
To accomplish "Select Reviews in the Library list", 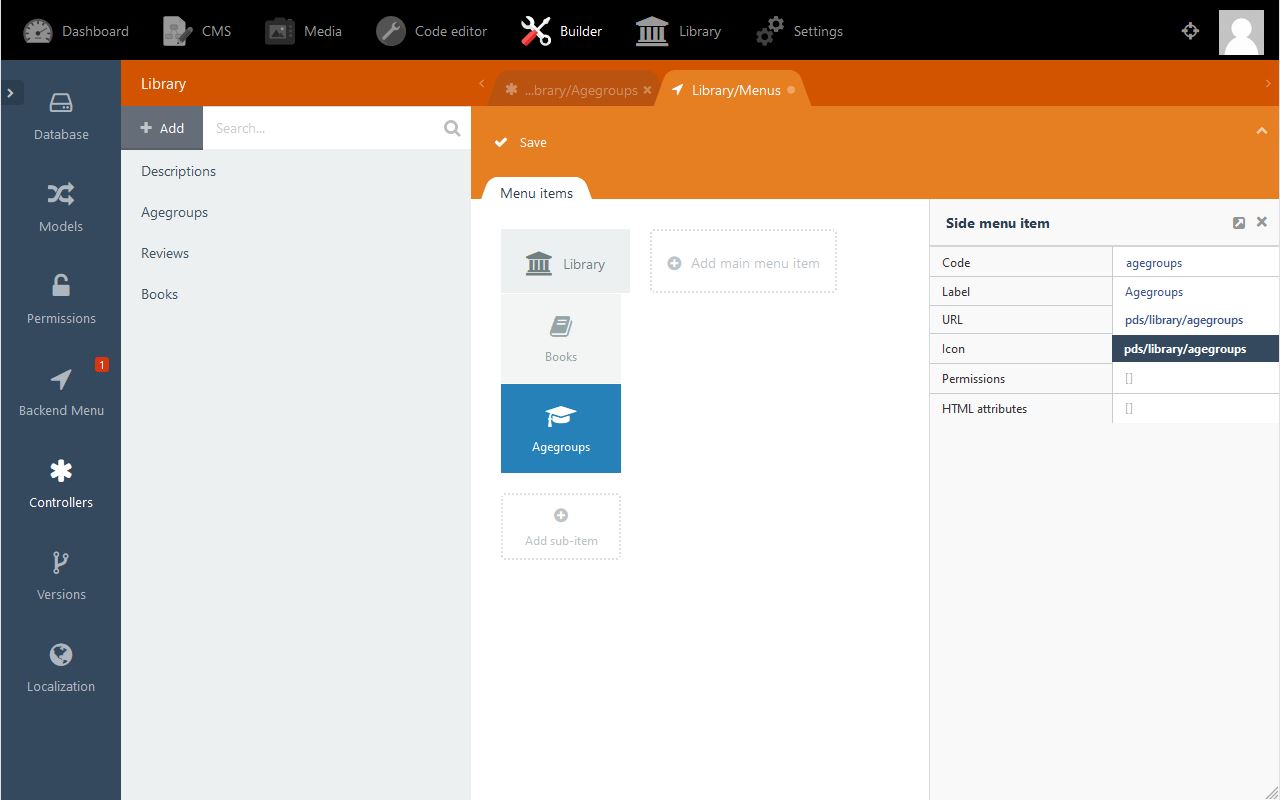I will [165, 253].
